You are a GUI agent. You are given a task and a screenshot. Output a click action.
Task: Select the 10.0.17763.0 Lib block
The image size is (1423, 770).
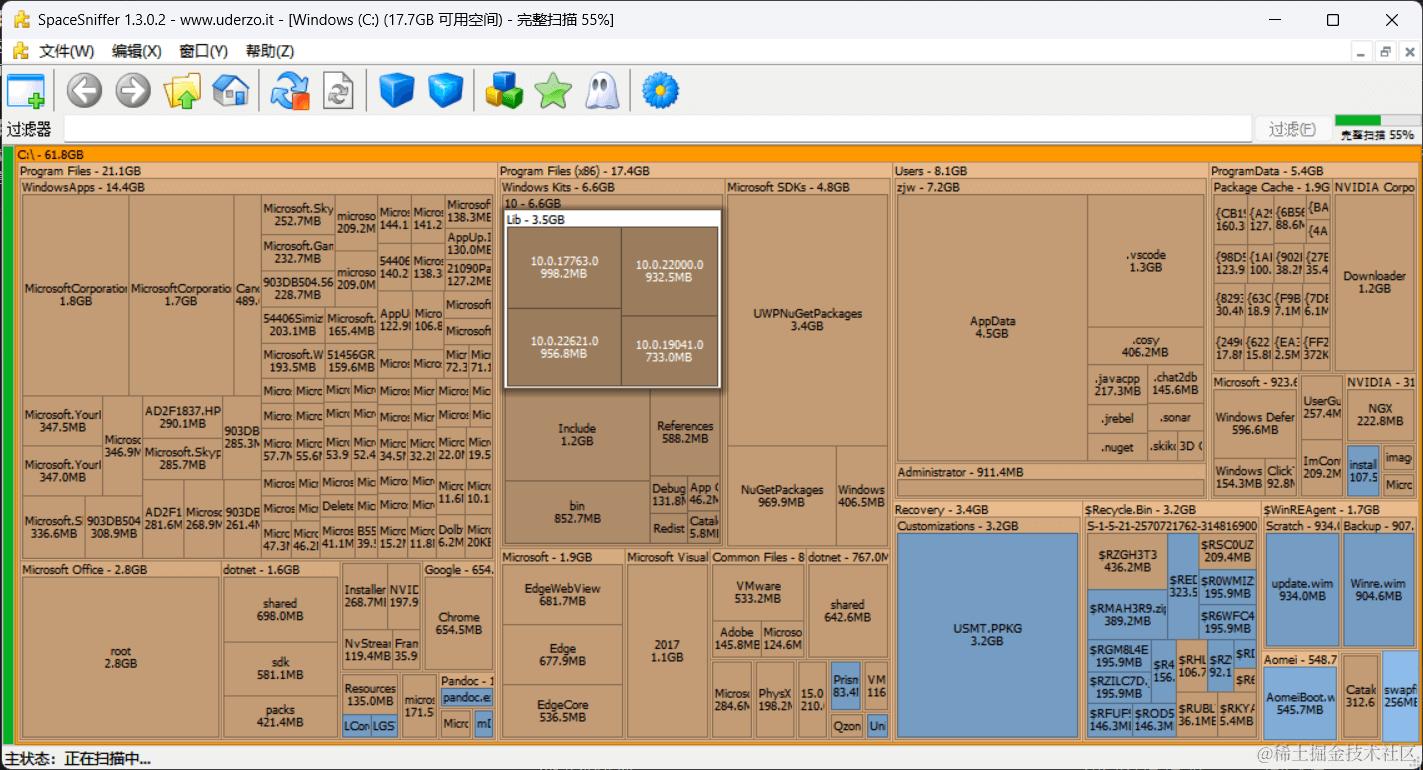pyautogui.click(x=564, y=267)
